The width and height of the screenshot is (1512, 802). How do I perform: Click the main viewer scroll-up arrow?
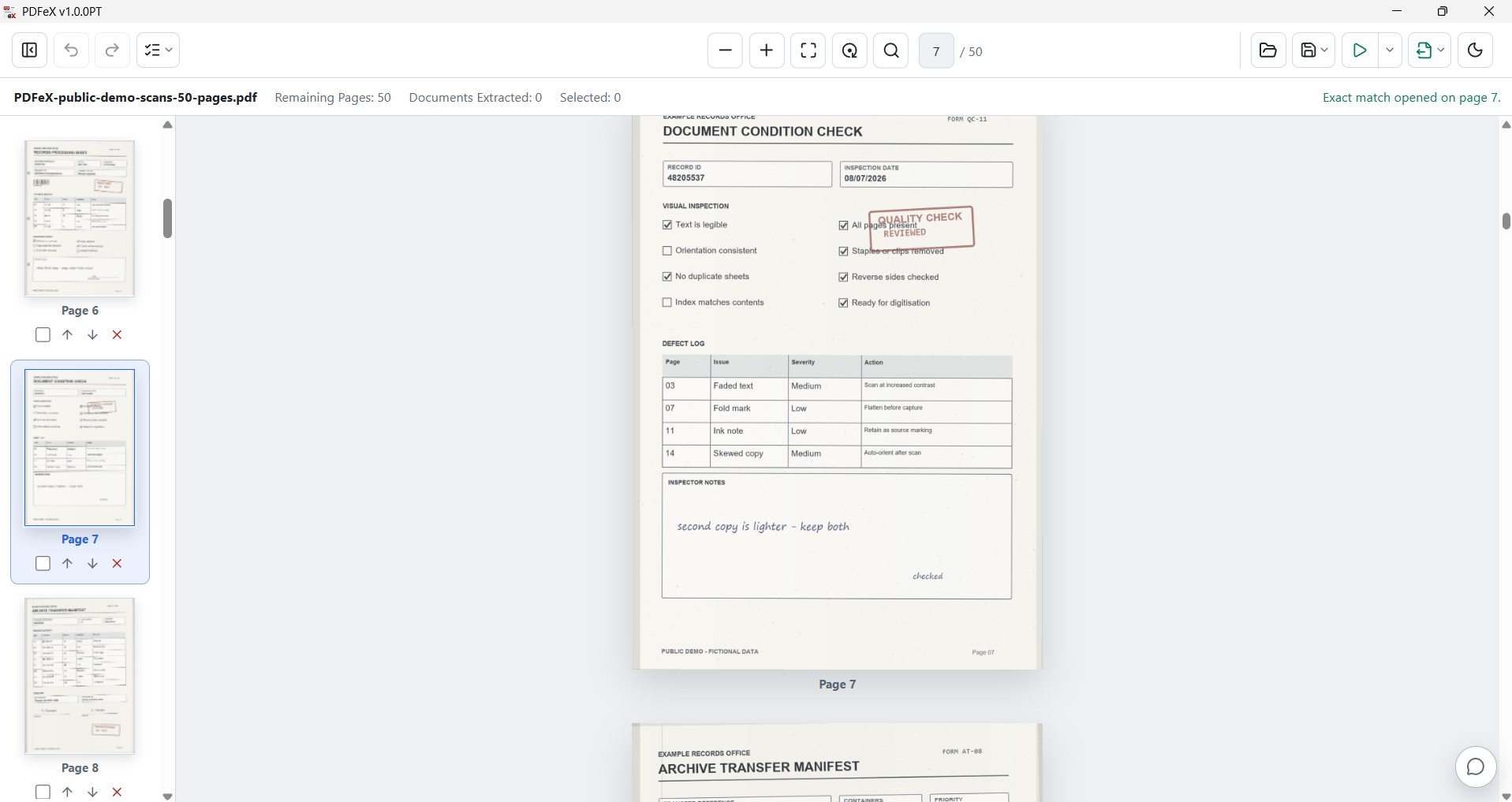click(1506, 125)
